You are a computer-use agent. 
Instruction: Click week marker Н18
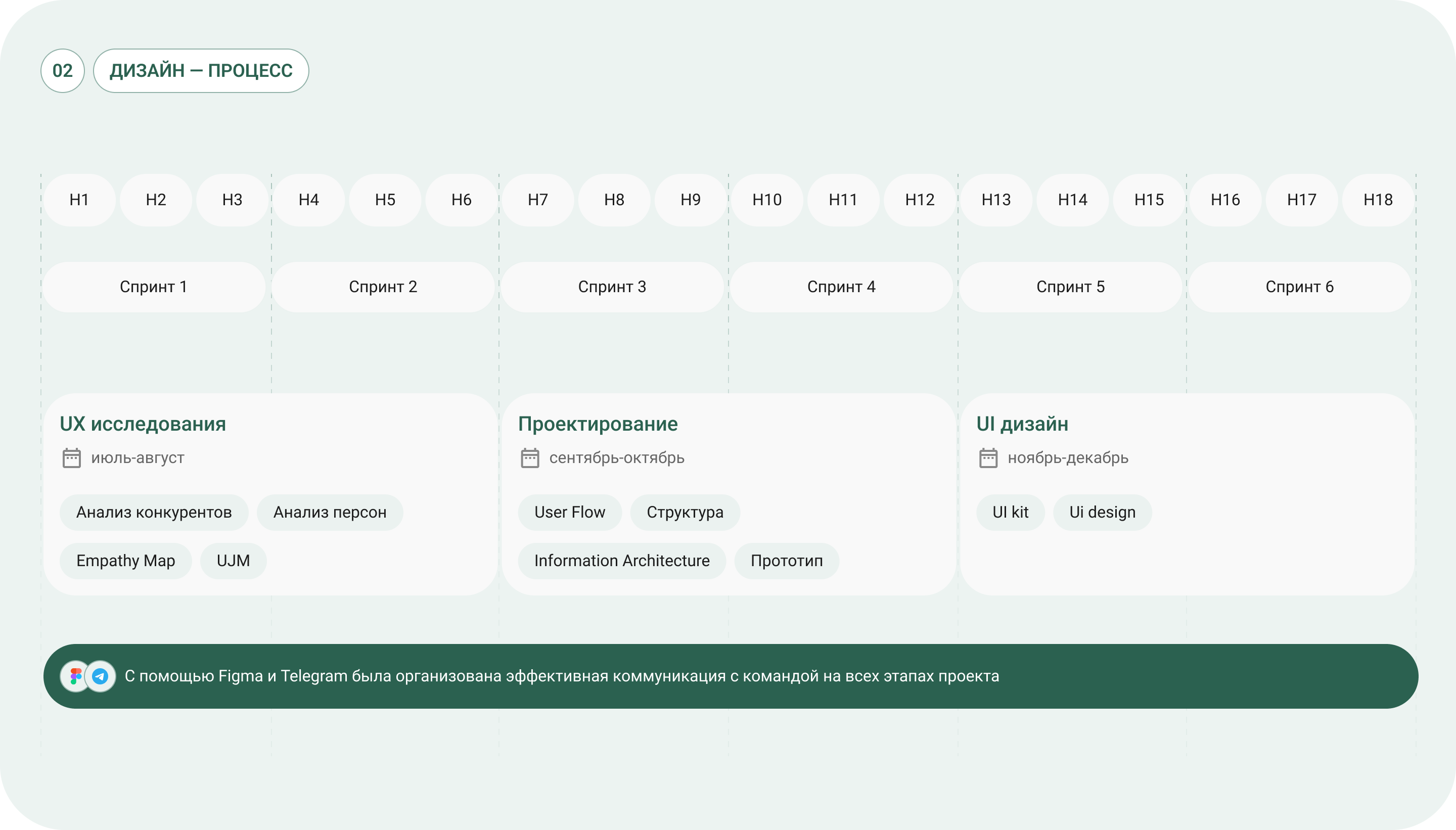[x=1378, y=200]
